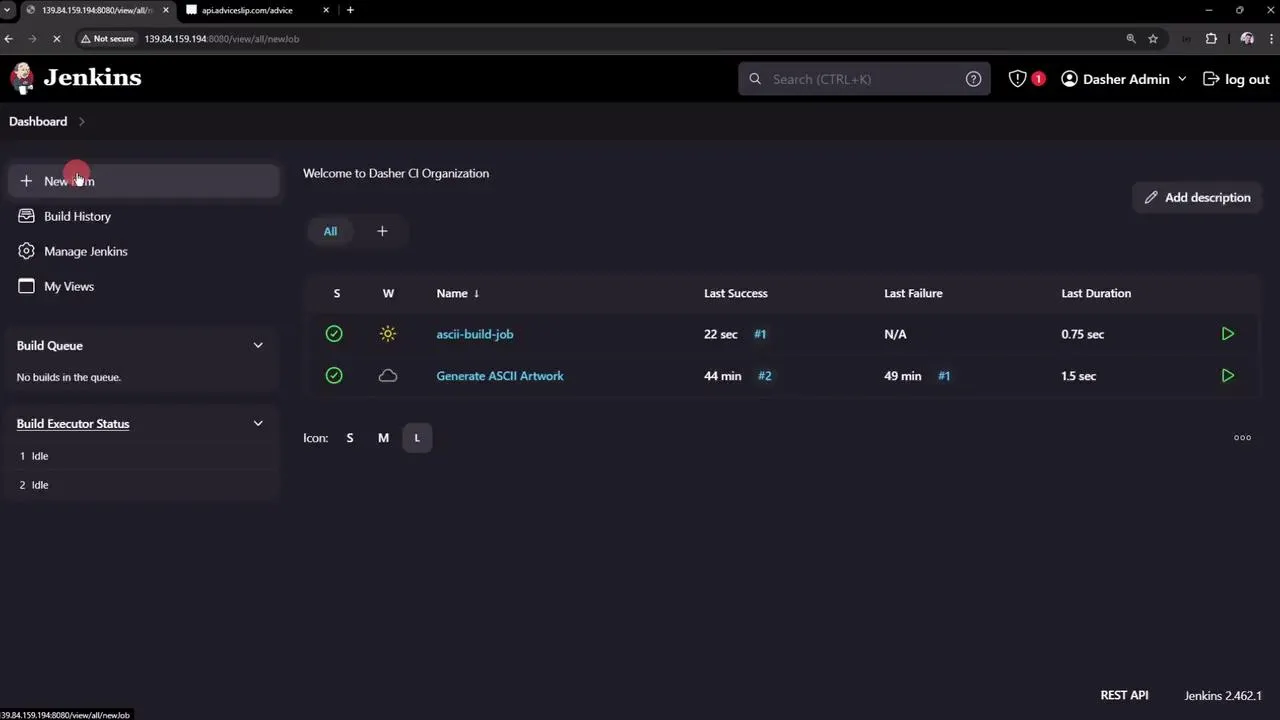Collapse the Build Executor Status section
The width and height of the screenshot is (1280, 720).
[258, 423]
